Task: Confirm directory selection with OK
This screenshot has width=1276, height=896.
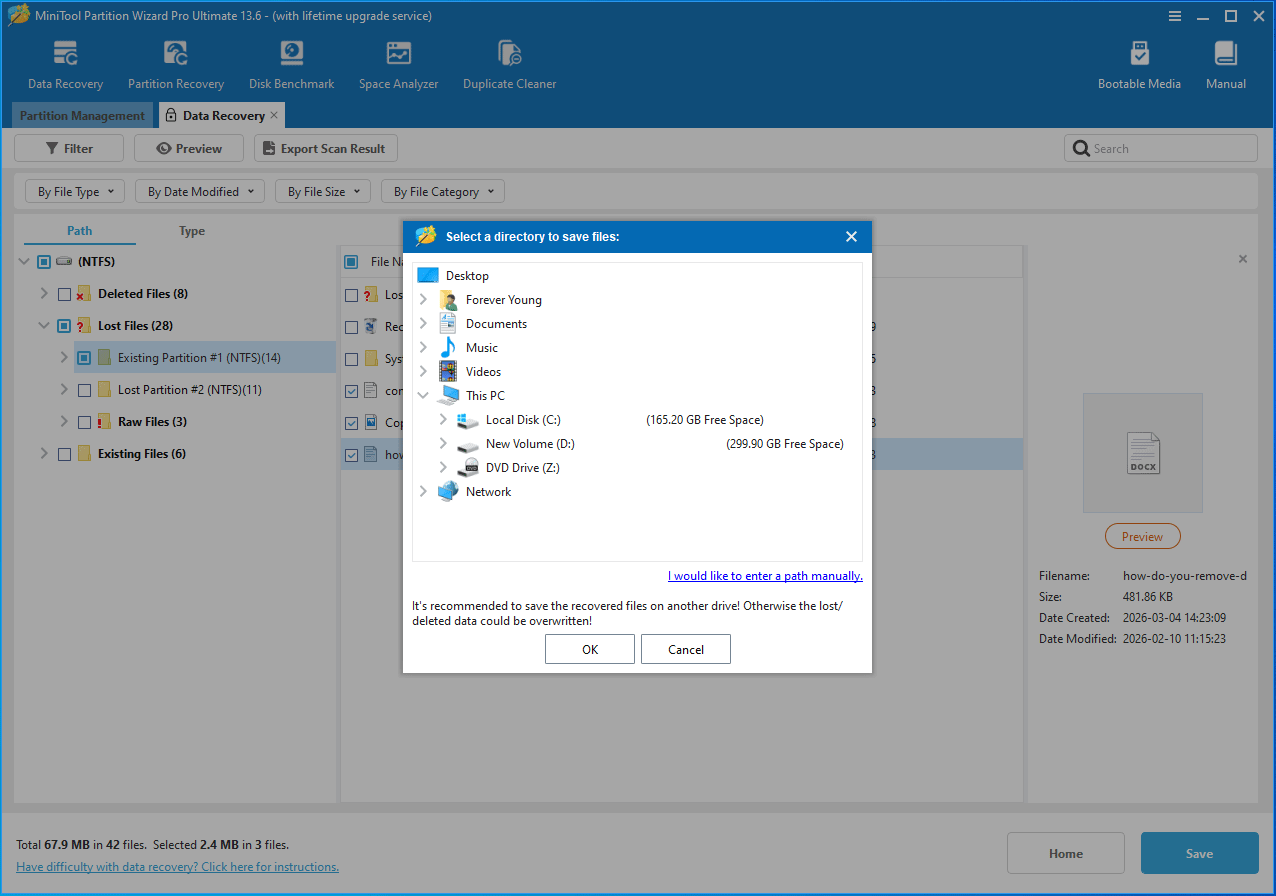Action: coord(589,648)
